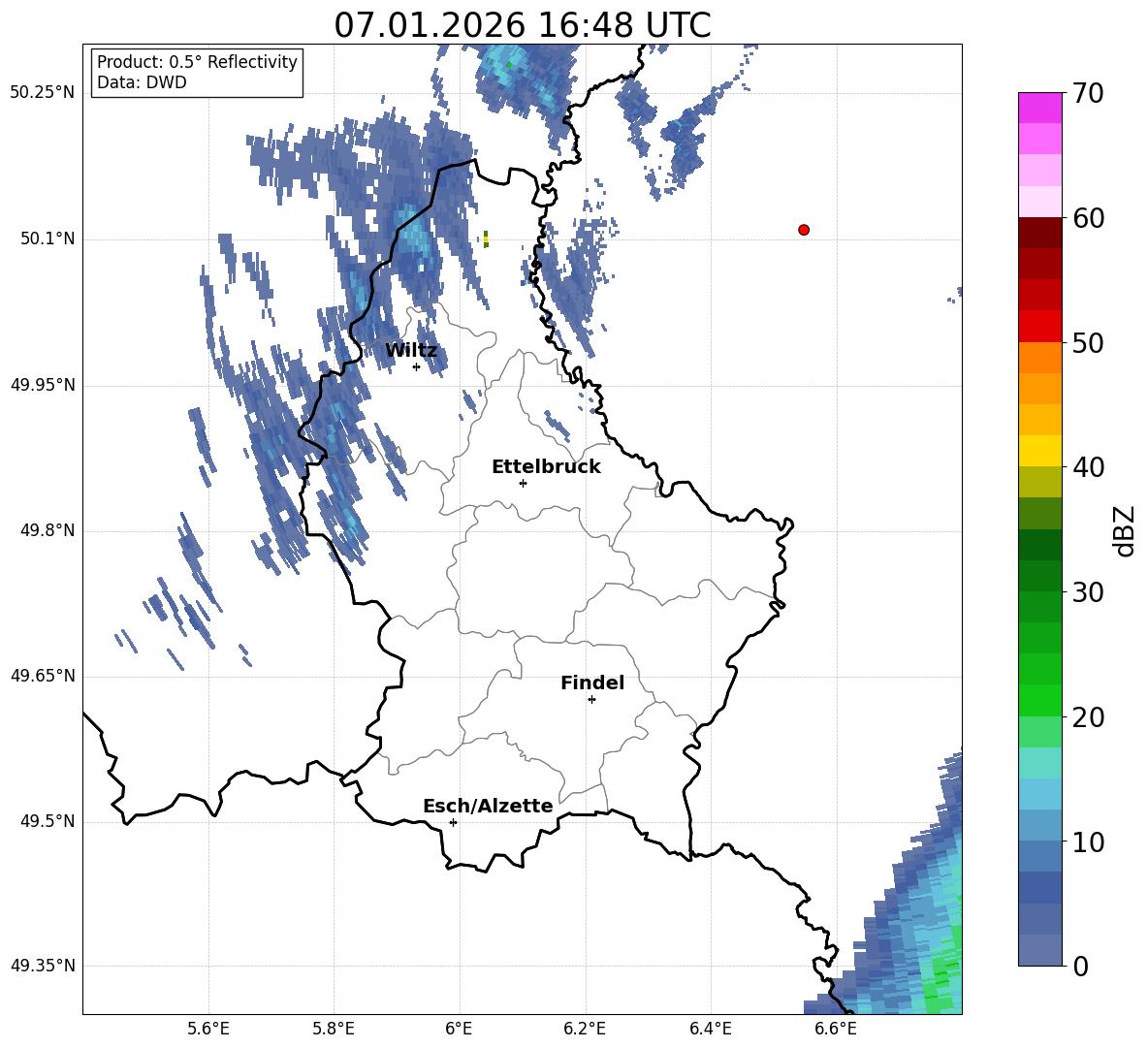The width and height of the screenshot is (1148, 1048).
Task: Click the Data: DWD text
Action: 142,82
